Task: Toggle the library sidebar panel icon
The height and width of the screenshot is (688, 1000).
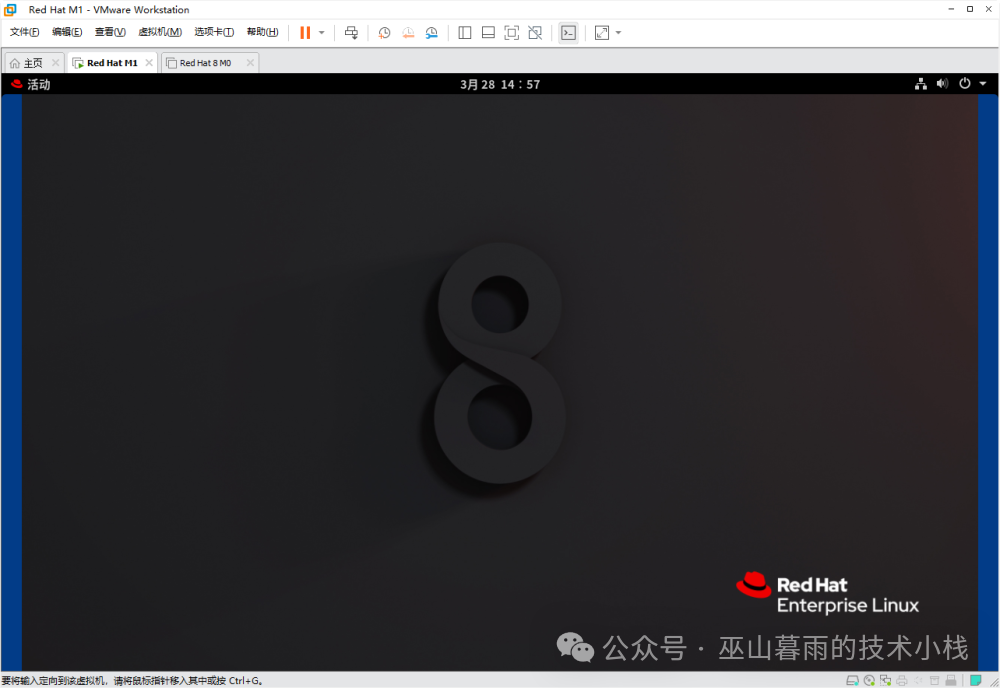Action: 464,32
